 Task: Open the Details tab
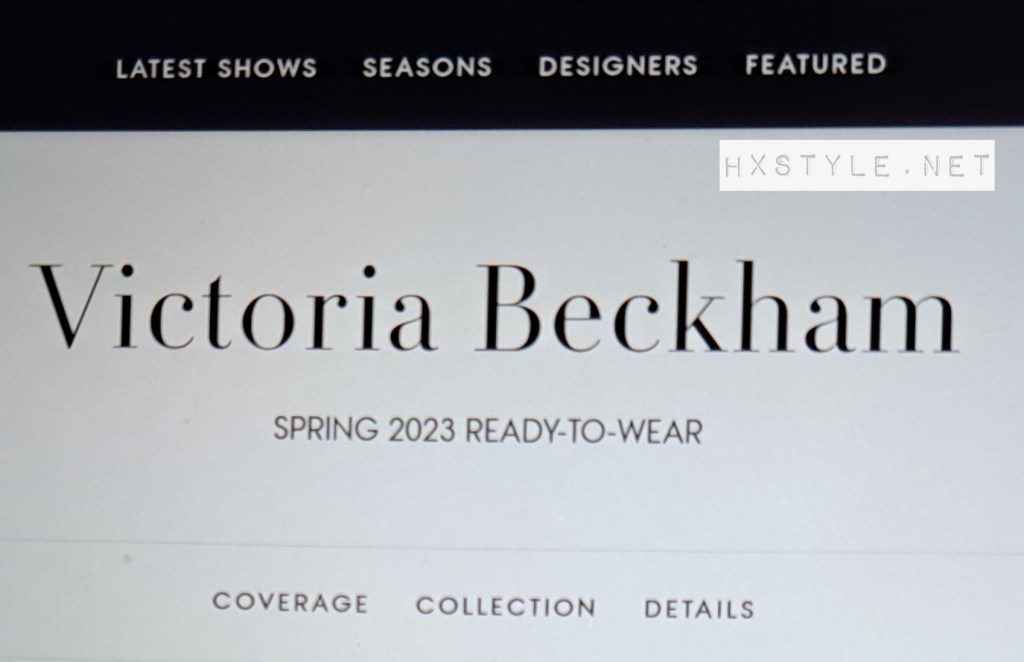coord(699,609)
